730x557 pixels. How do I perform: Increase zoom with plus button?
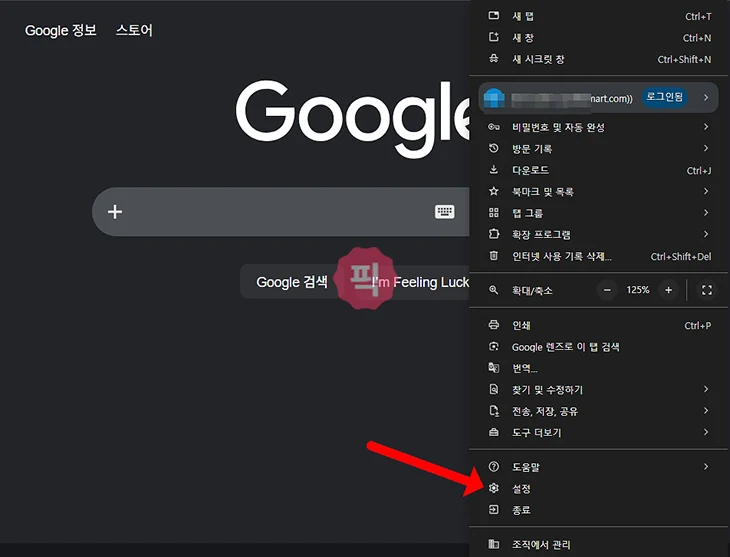tap(668, 290)
